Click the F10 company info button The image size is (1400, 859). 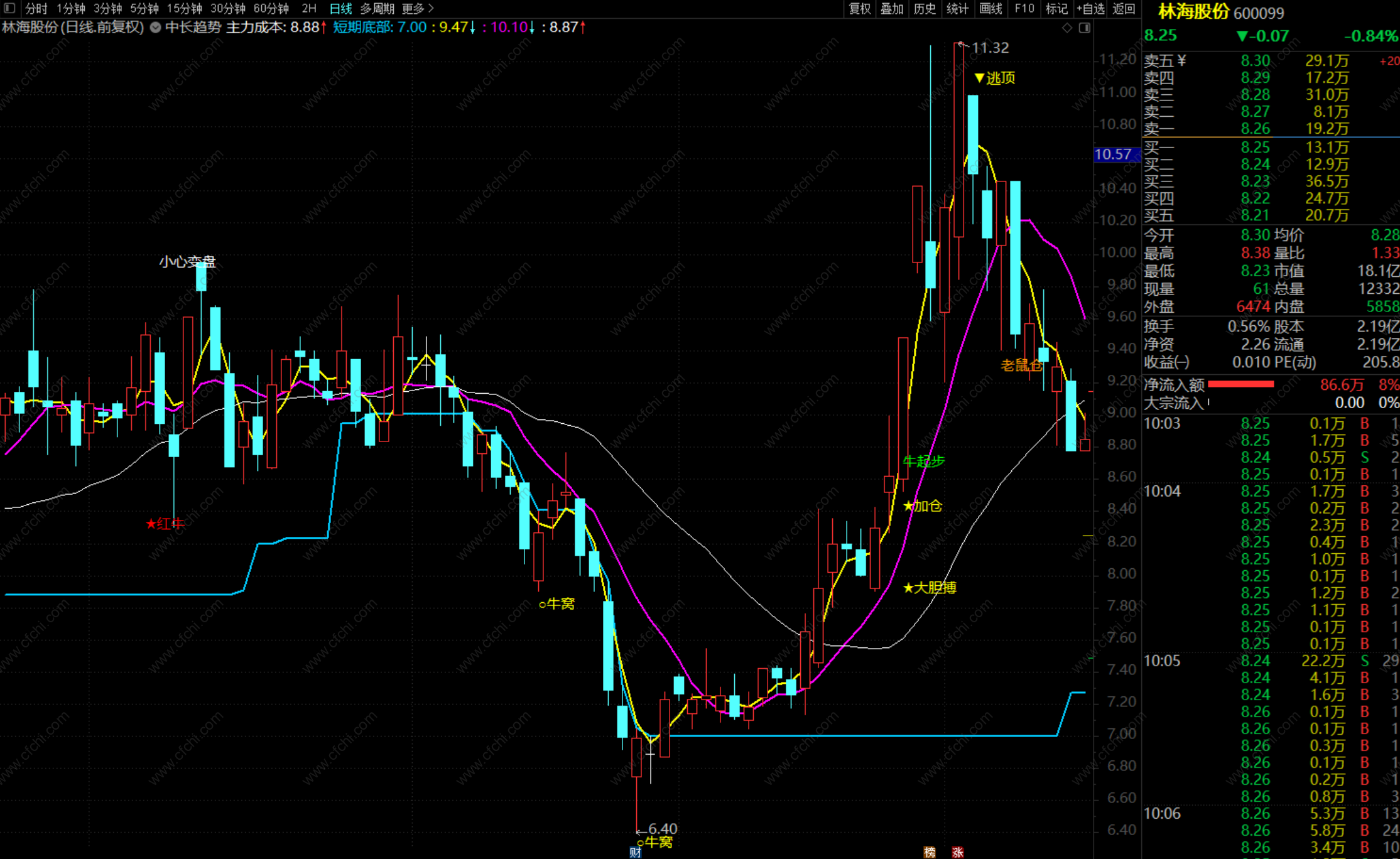(1024, 8)
